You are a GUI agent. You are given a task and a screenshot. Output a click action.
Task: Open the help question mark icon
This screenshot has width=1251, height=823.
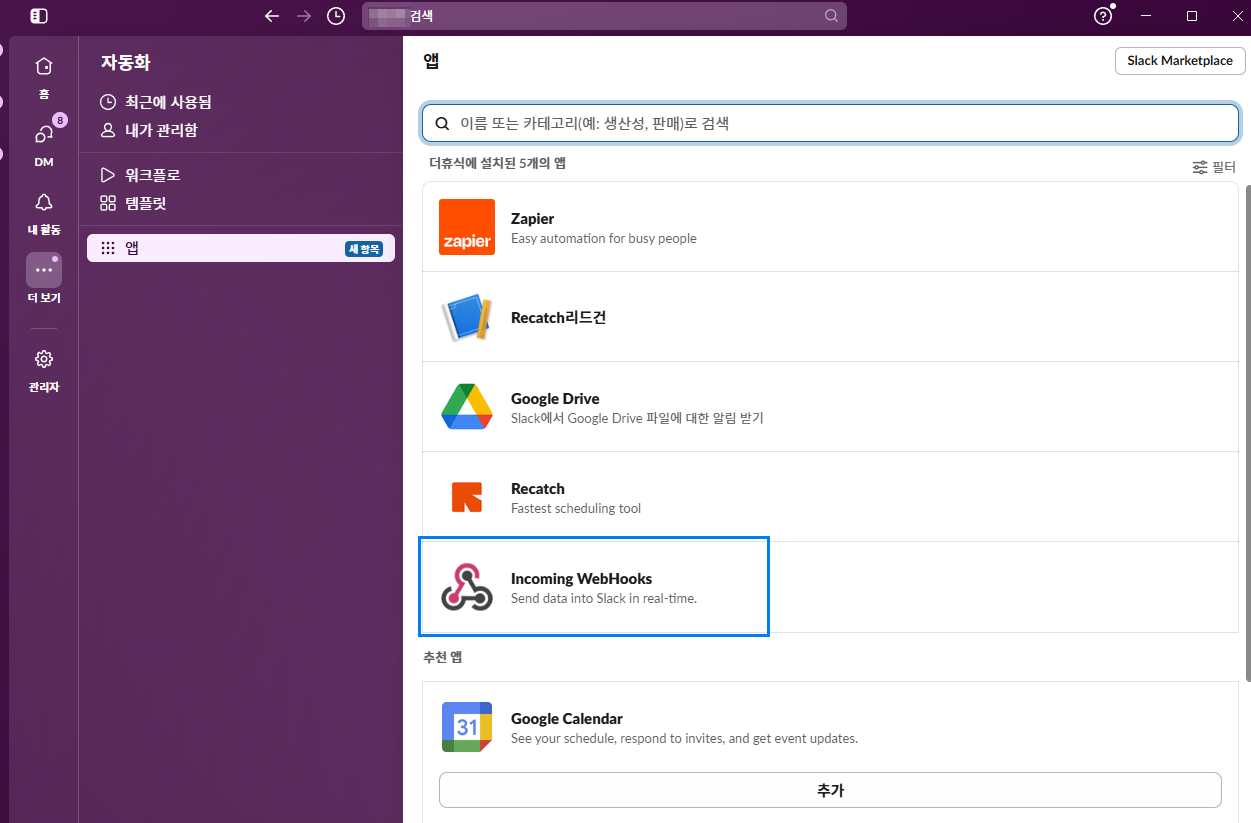pyautogui.click(x=1103, y=16)
